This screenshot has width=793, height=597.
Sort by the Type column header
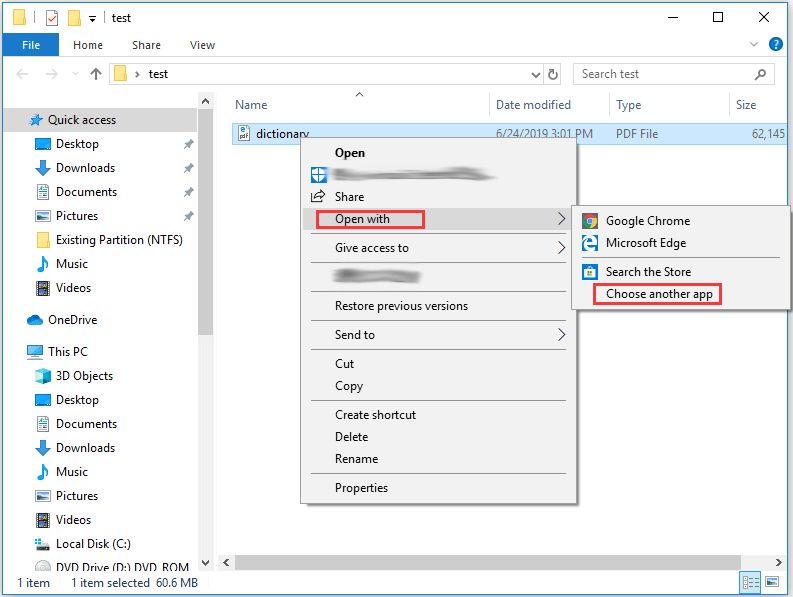[629, 105]
